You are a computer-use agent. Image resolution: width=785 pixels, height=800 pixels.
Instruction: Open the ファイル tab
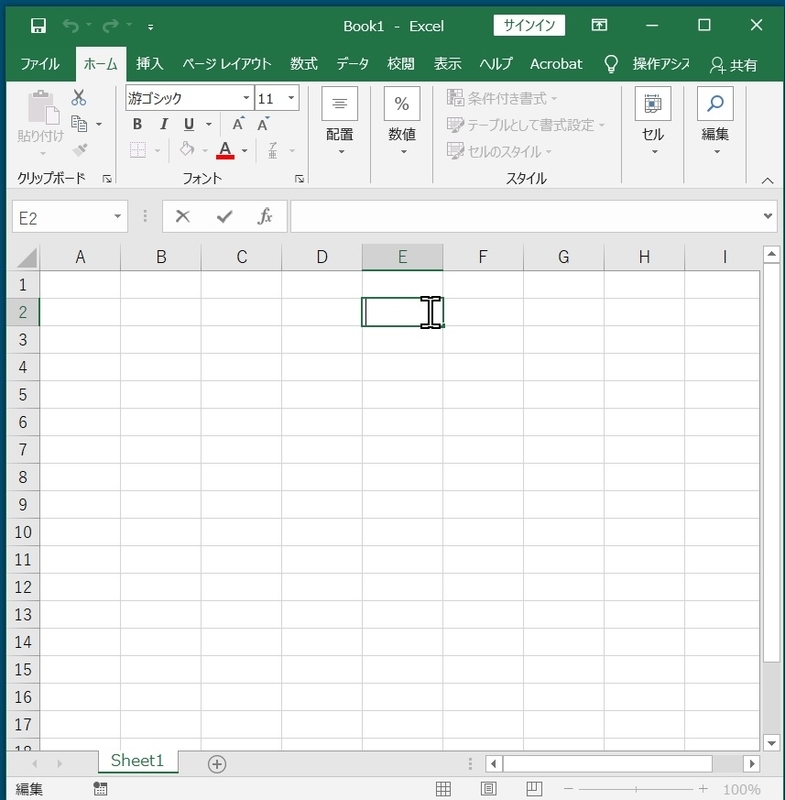[x=40, y=64]
